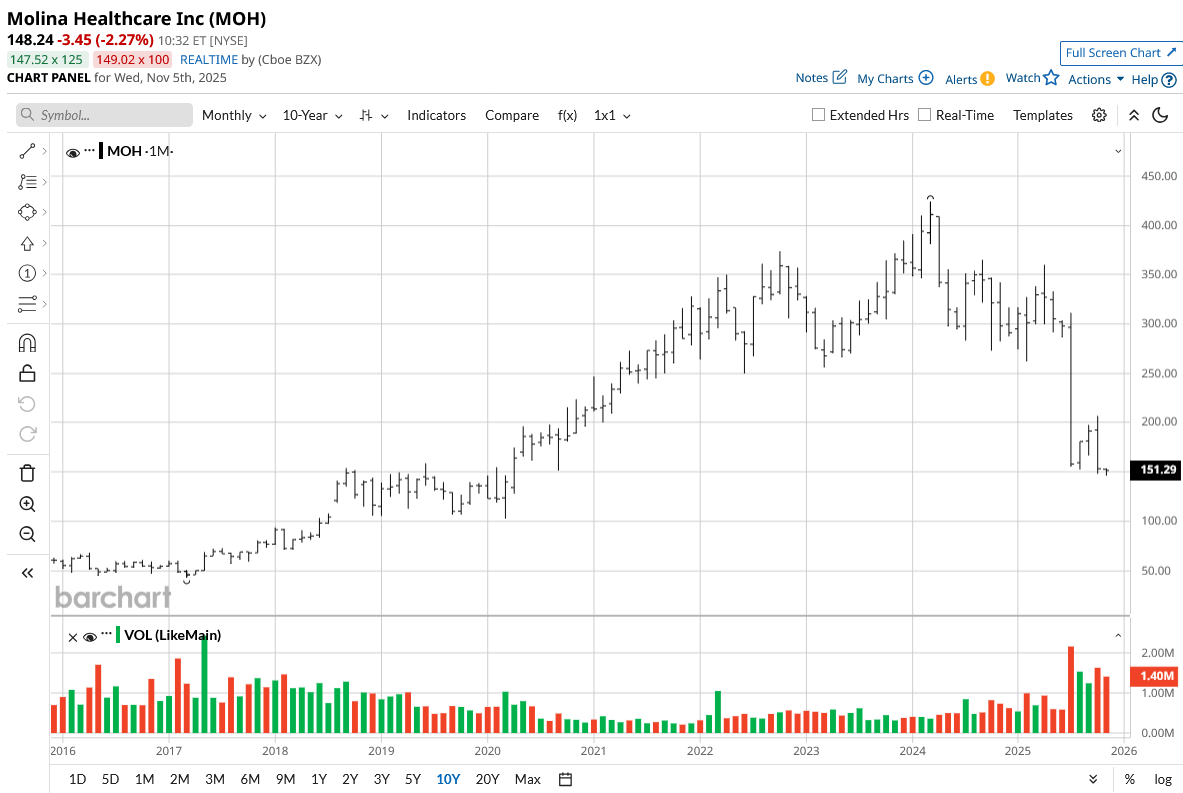The image size is (1183, 793).
Task: Expand the 1x1 grid layout dropdown
Action: 612,115
